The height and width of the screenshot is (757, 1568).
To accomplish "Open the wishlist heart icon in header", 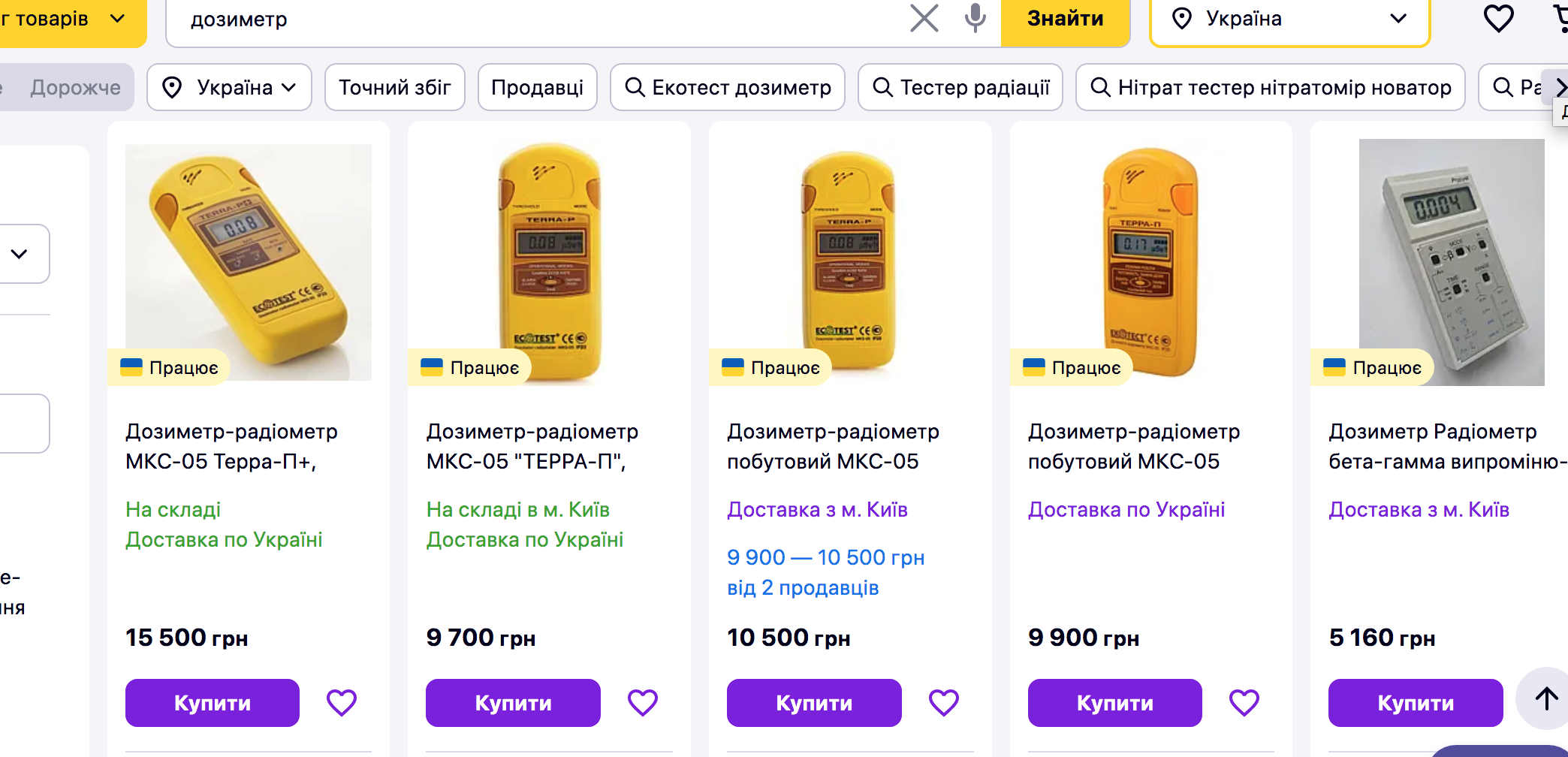I will 1498,18.
